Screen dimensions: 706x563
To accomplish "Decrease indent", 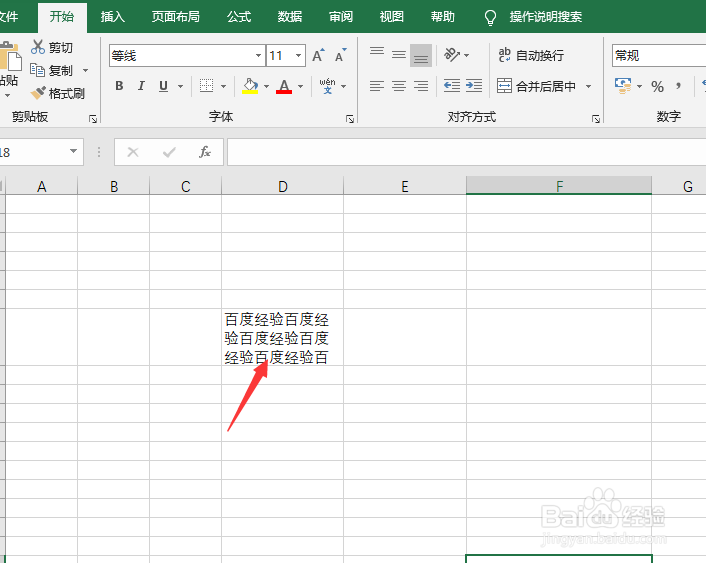I will point(452,86).
